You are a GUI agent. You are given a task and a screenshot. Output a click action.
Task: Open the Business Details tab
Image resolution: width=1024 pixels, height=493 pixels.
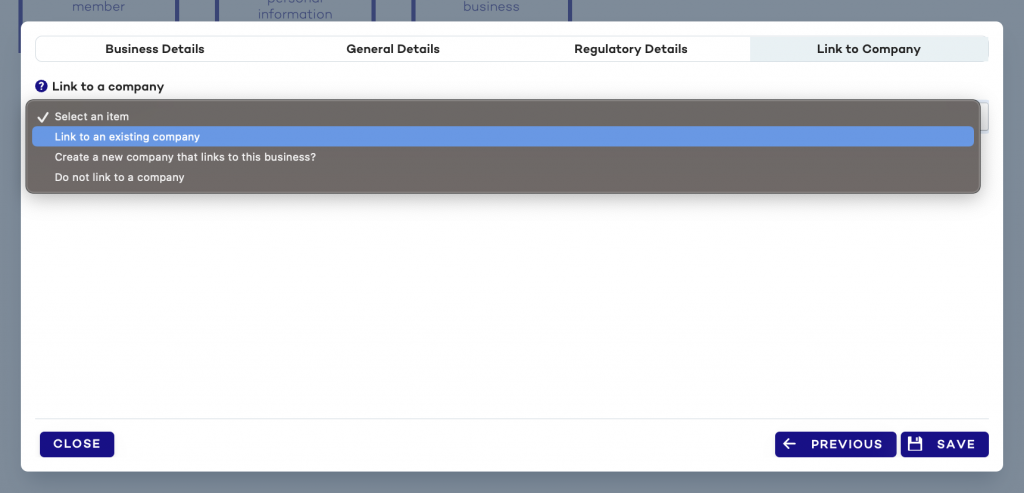click(x=155, y=49)
